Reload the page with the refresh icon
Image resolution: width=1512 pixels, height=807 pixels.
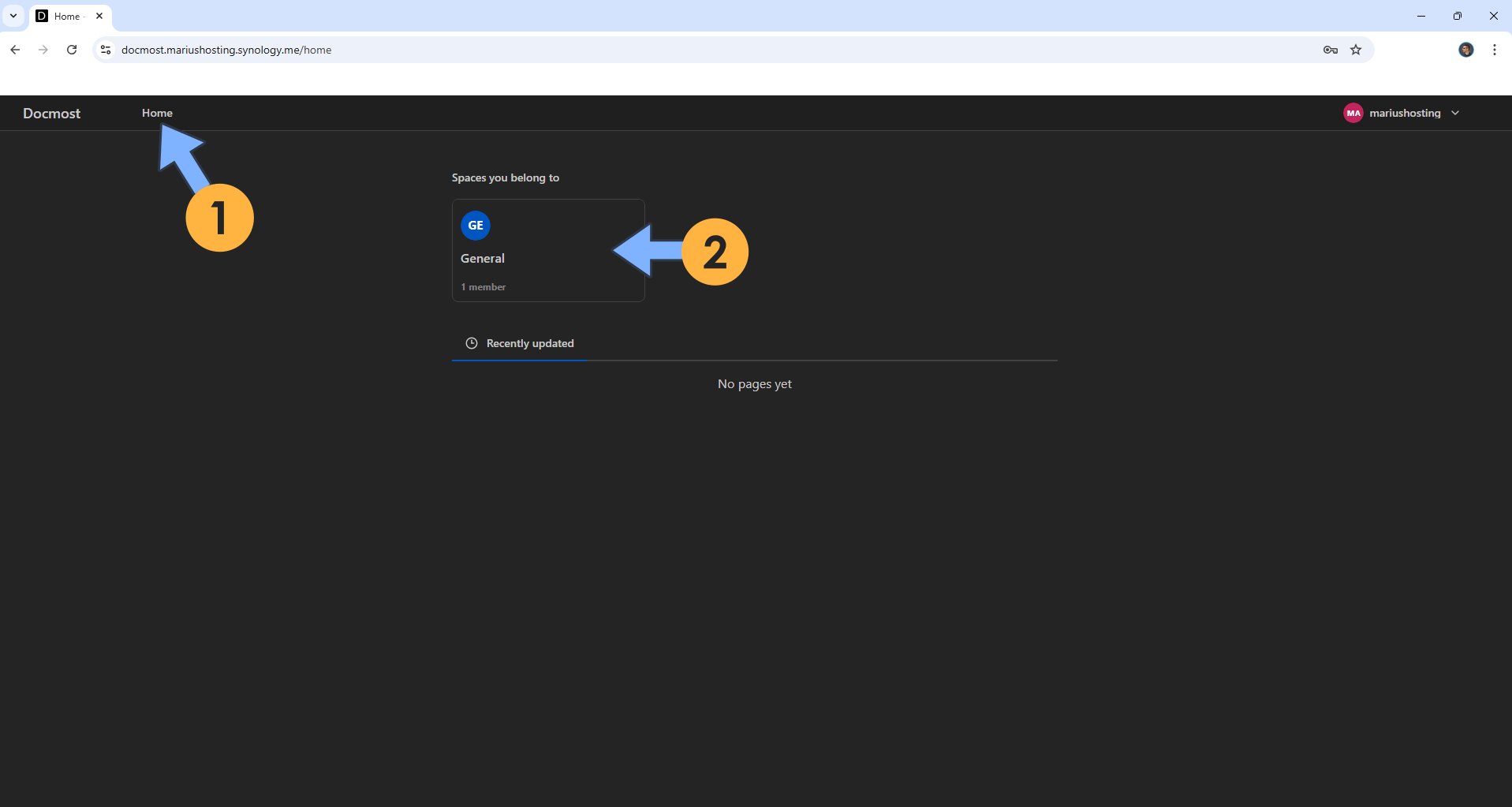click(72, 50)
